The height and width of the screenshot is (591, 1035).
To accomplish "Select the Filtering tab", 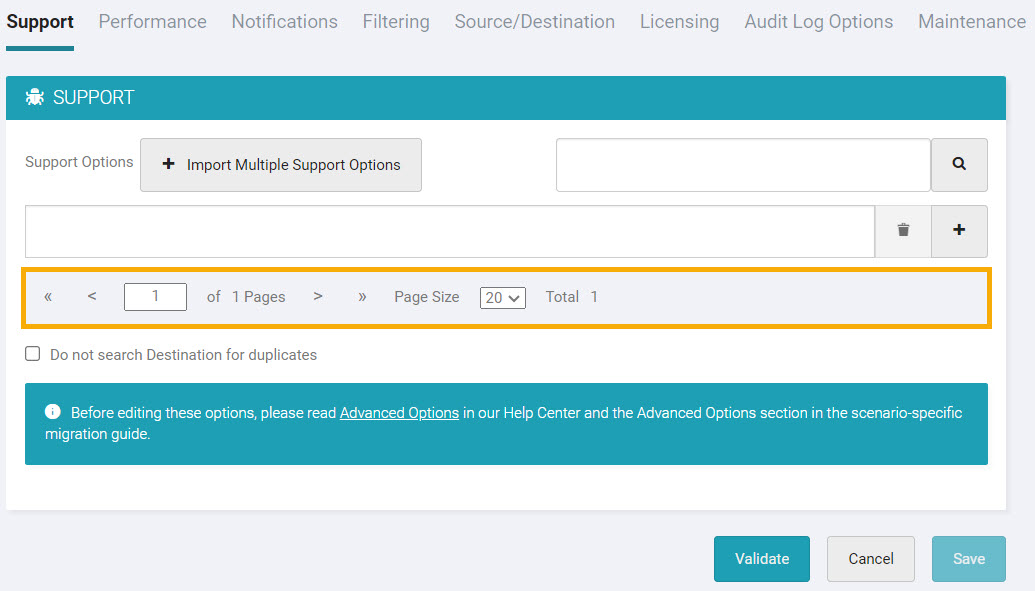I will [x=396, y=22].
